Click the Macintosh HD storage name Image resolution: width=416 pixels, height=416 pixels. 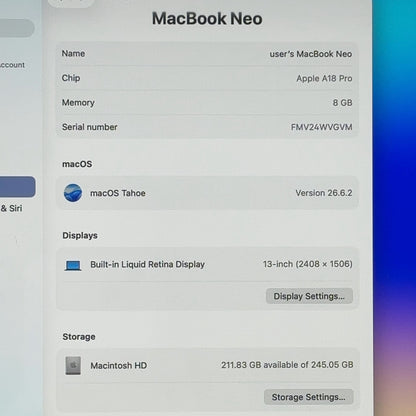click(x=118, y=366)
